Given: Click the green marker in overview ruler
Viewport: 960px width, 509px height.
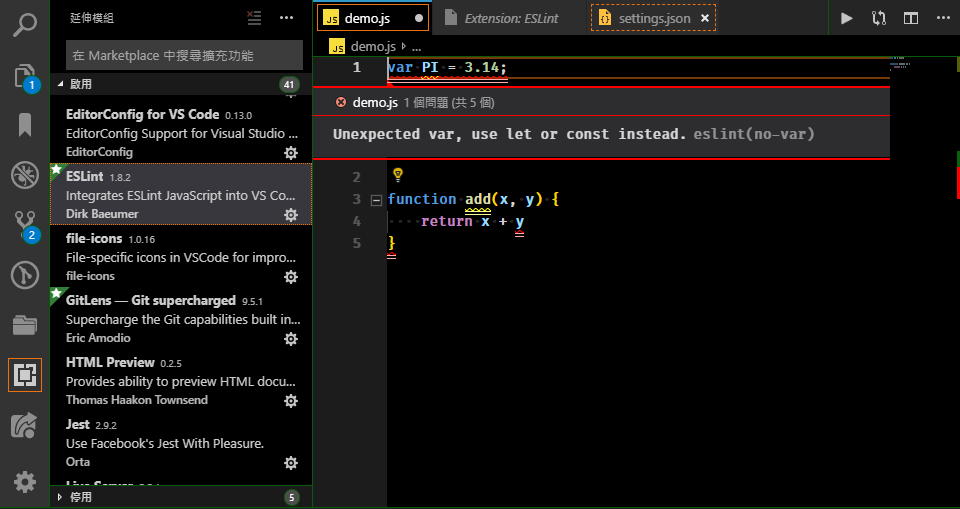Looking at the screenshot, I should [958, 159].
